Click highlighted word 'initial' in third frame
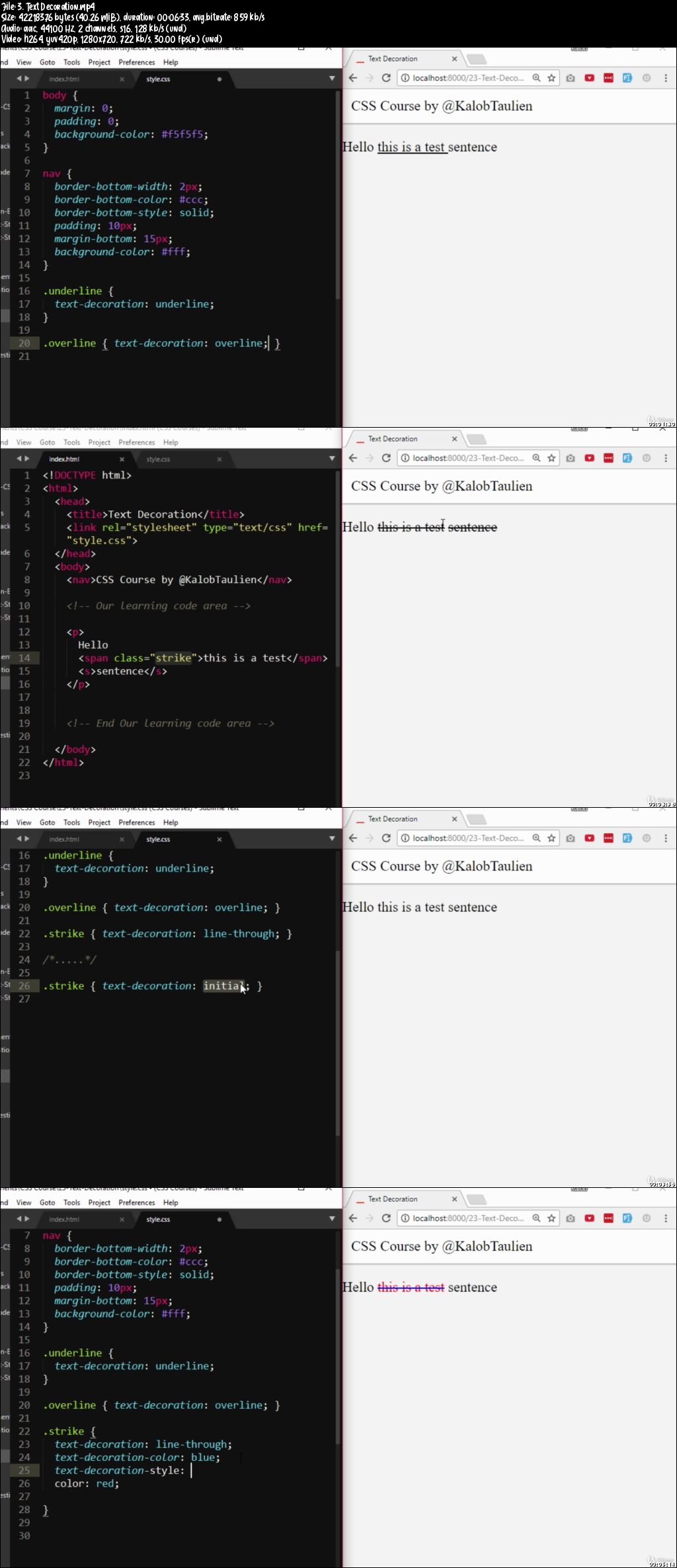 coord(224,986)
